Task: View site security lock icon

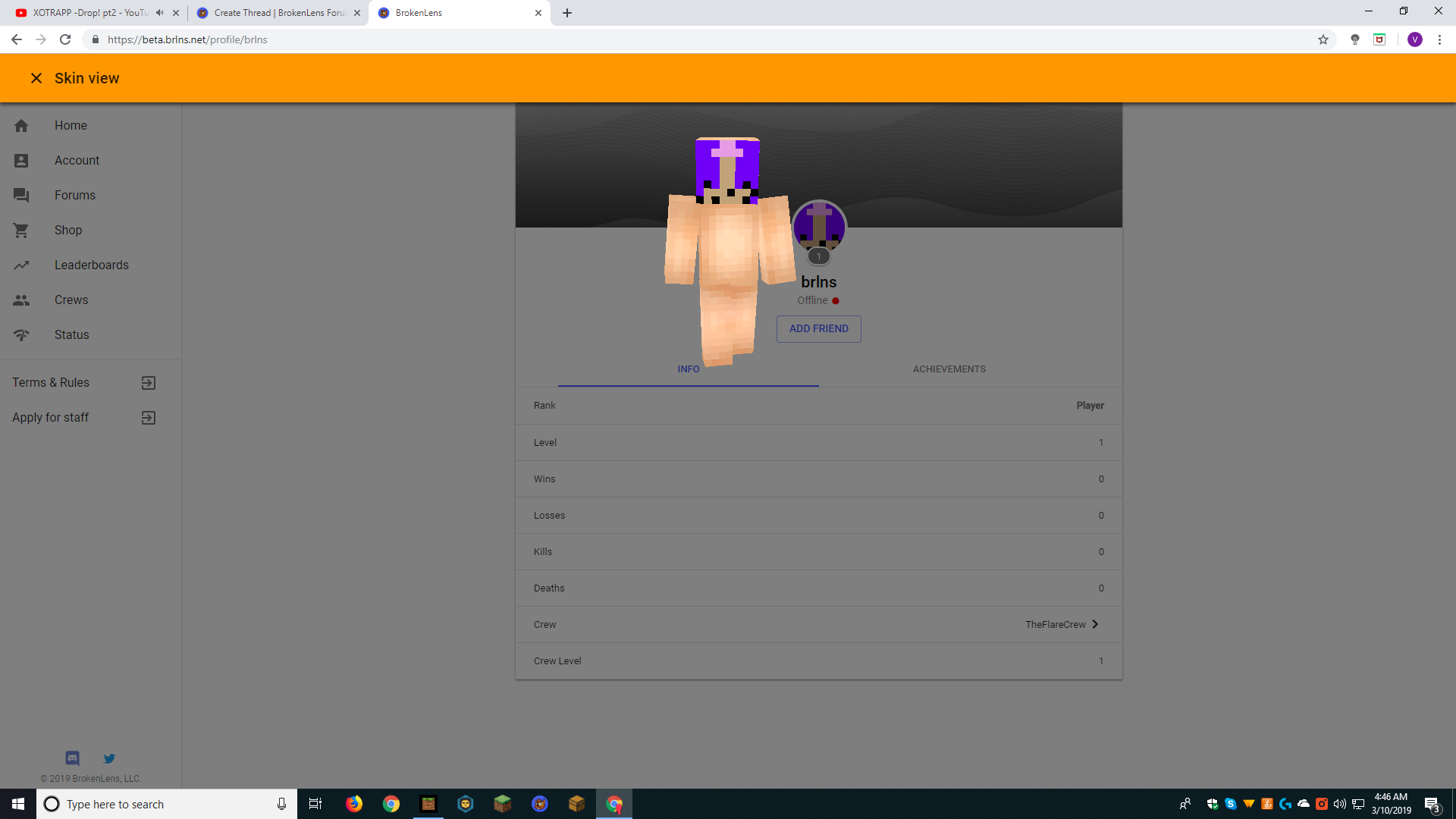Action: tap(96, 39)
